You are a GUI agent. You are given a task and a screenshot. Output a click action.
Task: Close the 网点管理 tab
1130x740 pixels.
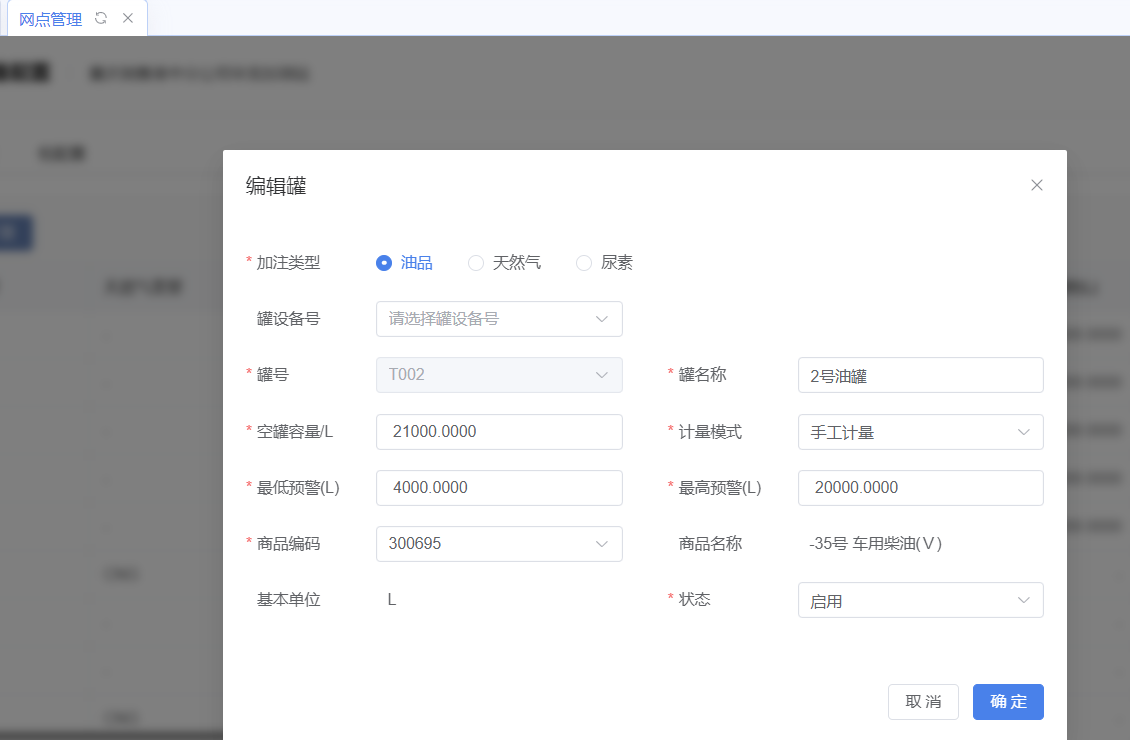coord(128,18)
